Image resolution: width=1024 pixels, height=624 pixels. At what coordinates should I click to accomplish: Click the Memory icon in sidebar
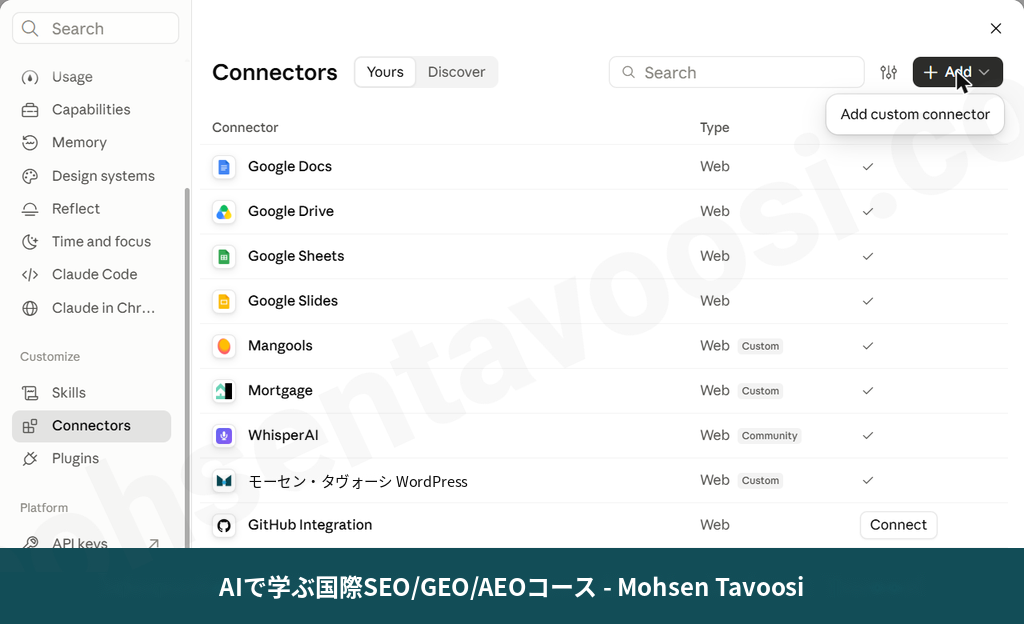point(30,143)
